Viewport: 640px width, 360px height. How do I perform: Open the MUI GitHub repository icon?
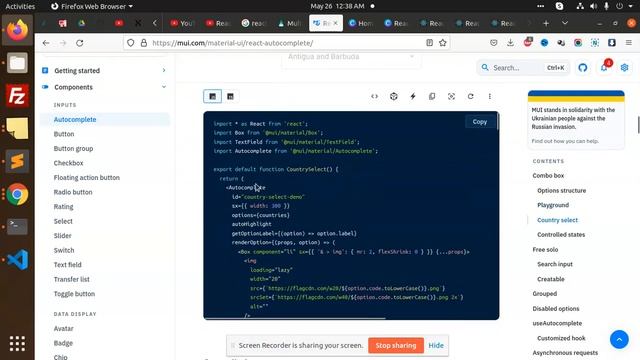click(x=583, y=68)
